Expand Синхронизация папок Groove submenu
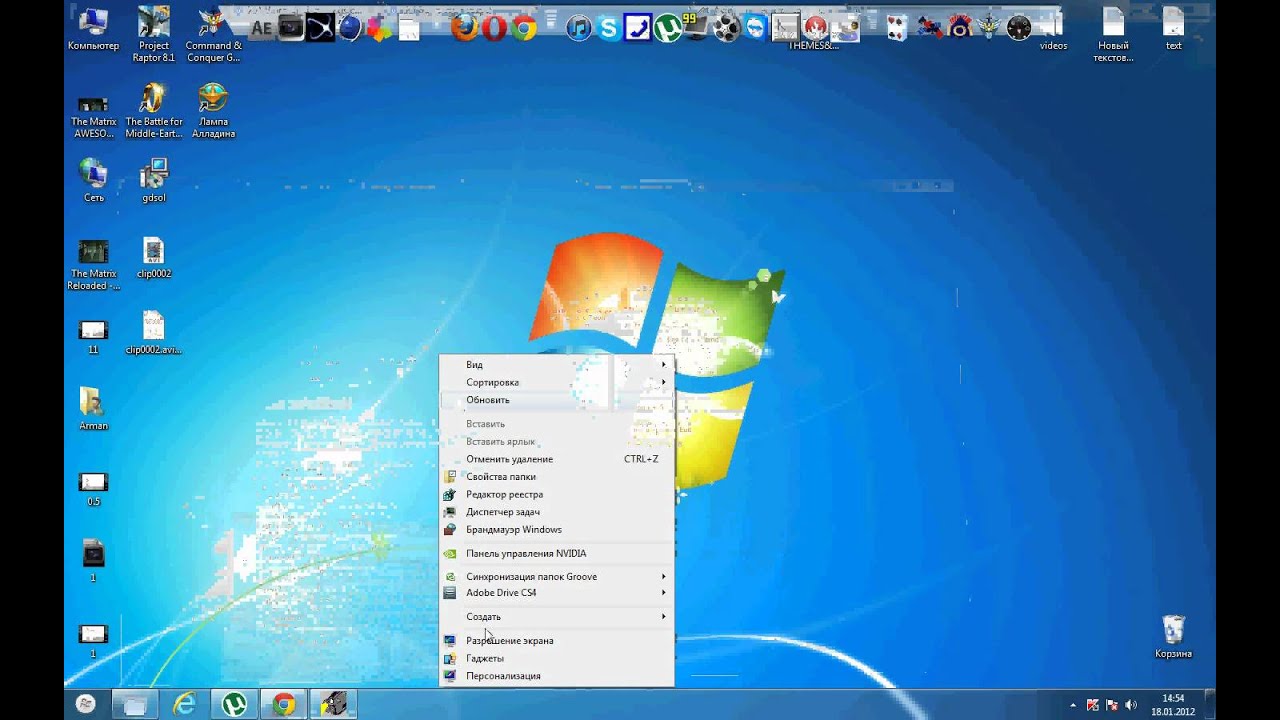 (557, 577)
